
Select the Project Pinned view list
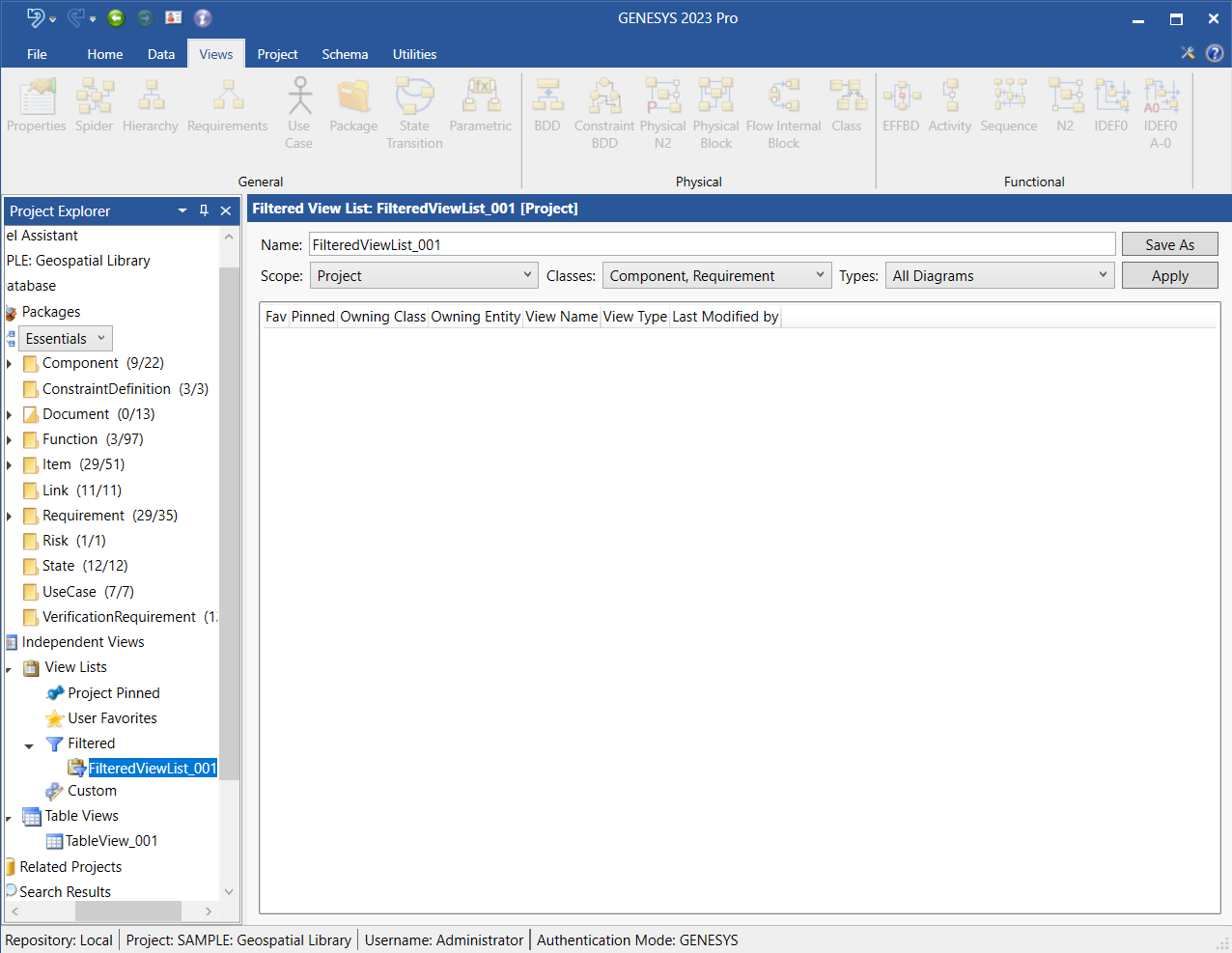114,693
